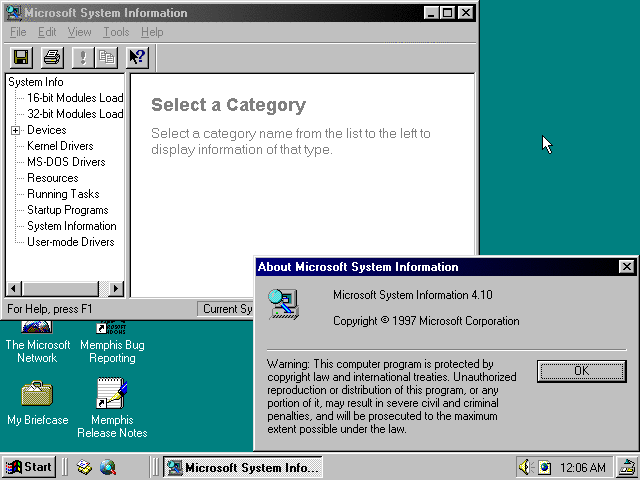Select Kernel Drivers in the tree
Image resolution: width=640 pixels, height=480 pixels.
[60, 146]
